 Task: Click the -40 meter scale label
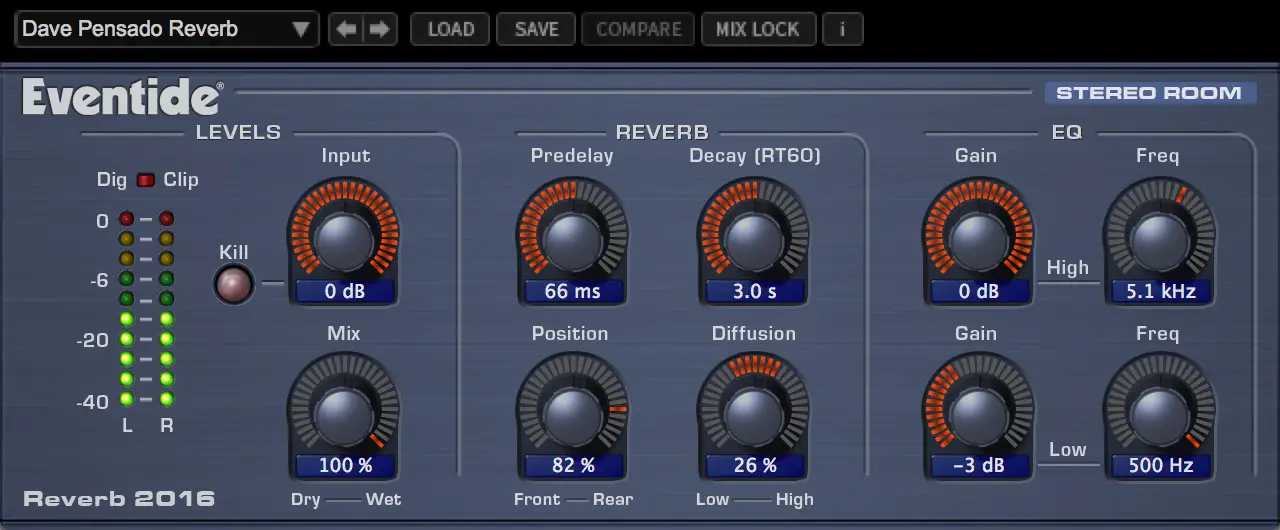click(x=92, y=402)
